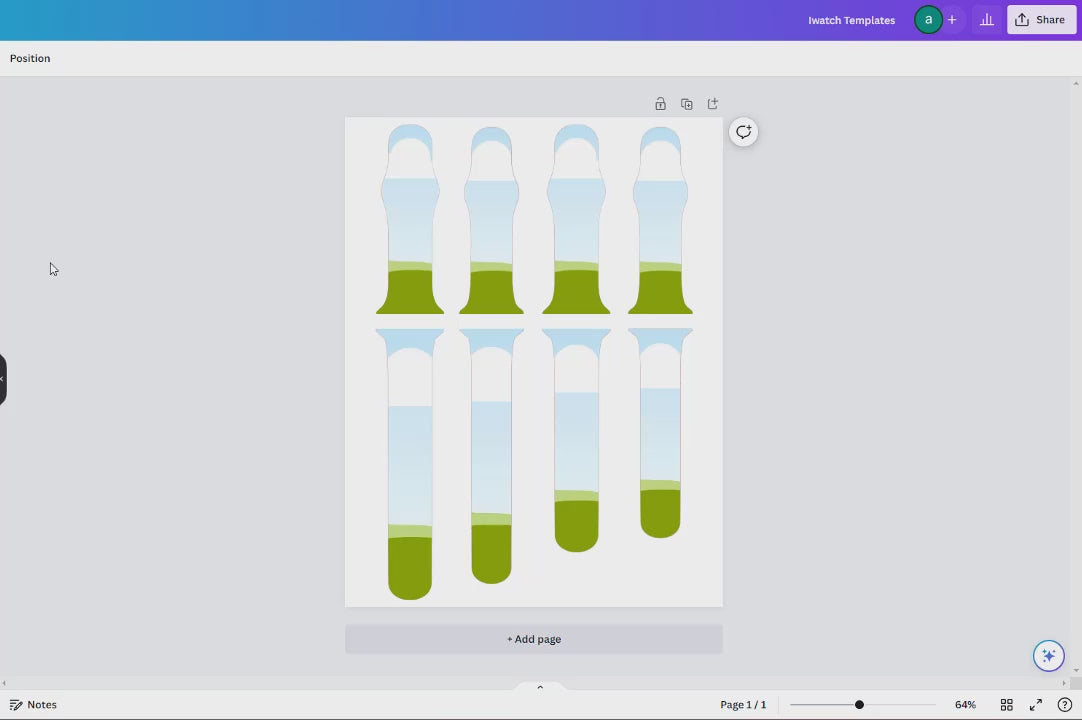Click the green 'a' account avatar
Image resolution: width=1082 pixels, height=720 pixels.
click(x=928, y=20)
